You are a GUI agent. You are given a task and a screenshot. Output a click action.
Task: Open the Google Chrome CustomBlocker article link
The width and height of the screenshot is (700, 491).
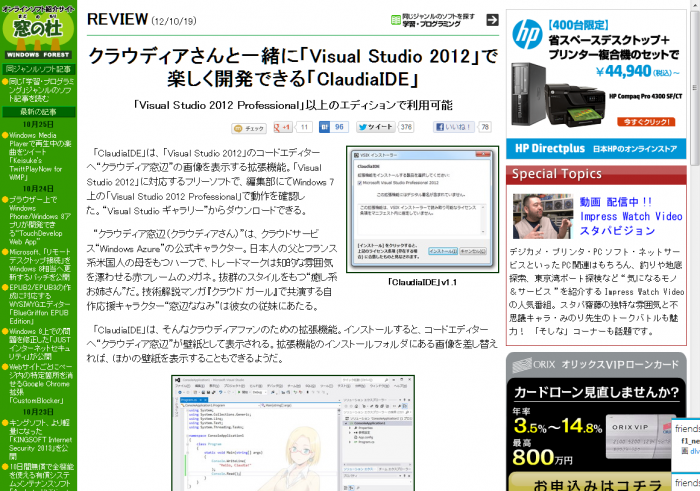point(39,384)
